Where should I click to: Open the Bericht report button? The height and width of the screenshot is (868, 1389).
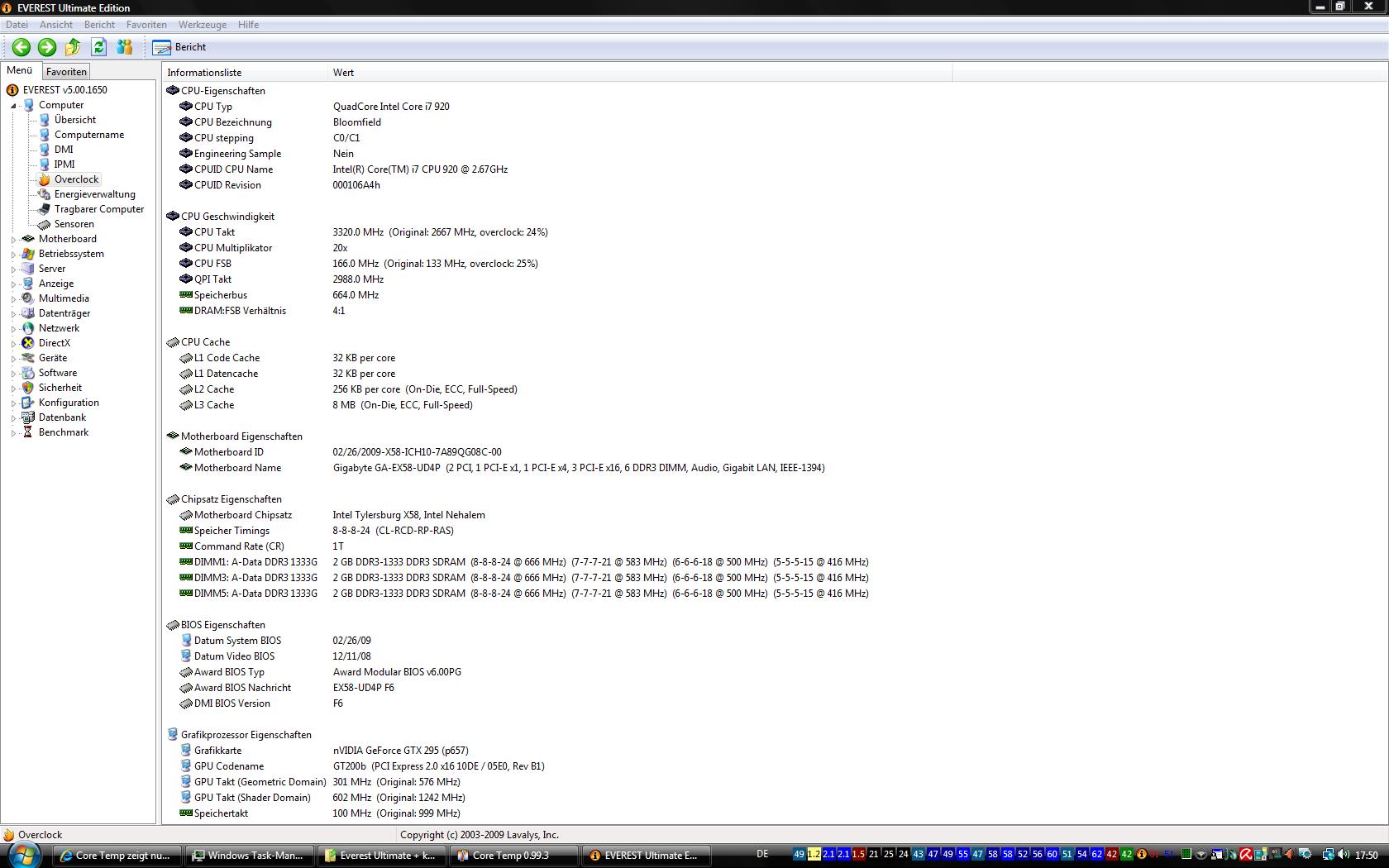click(179, 47)
